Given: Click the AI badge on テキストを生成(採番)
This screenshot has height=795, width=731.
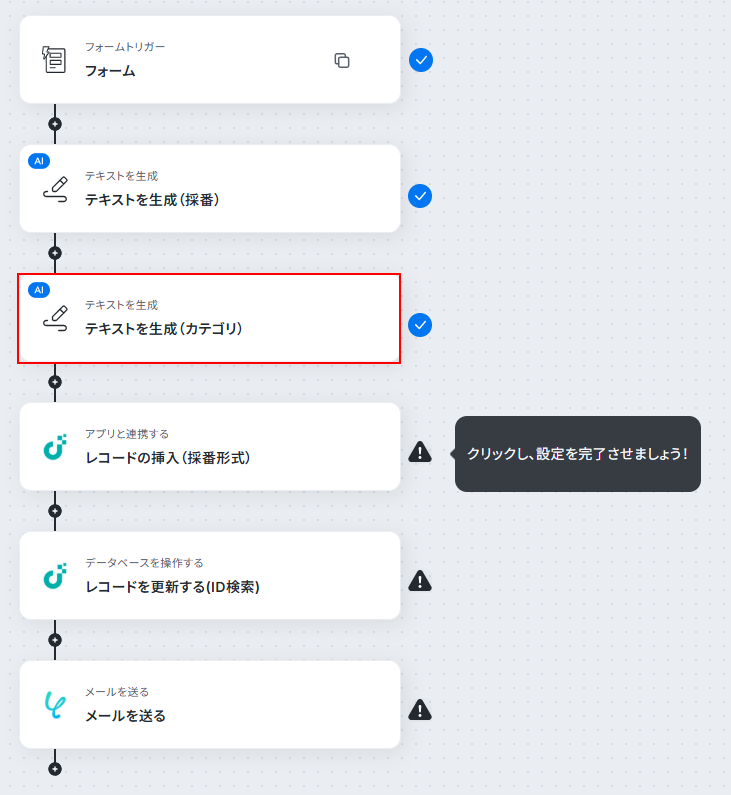Looking at the screenshot, I should (x=39, y=161).
